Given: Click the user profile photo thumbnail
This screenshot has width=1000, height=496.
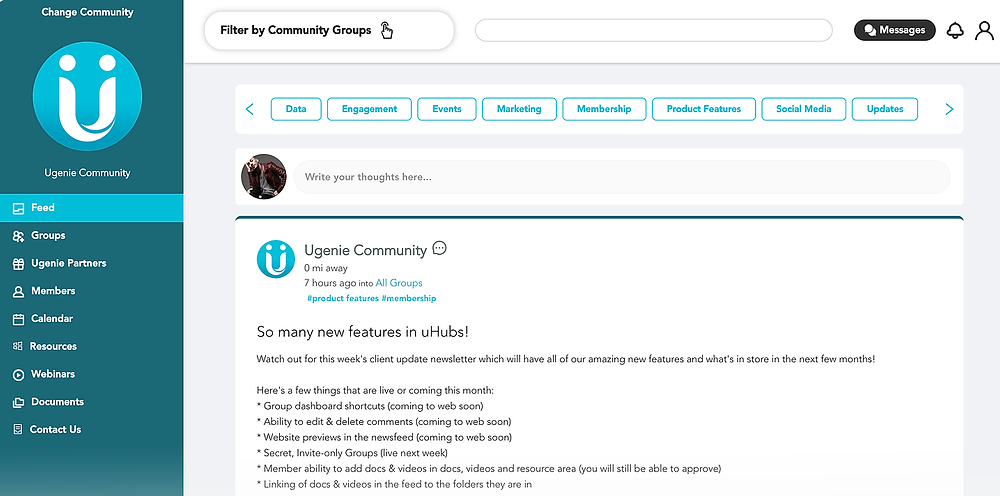Looking at the screenshot, I should [x=263, y=177].
